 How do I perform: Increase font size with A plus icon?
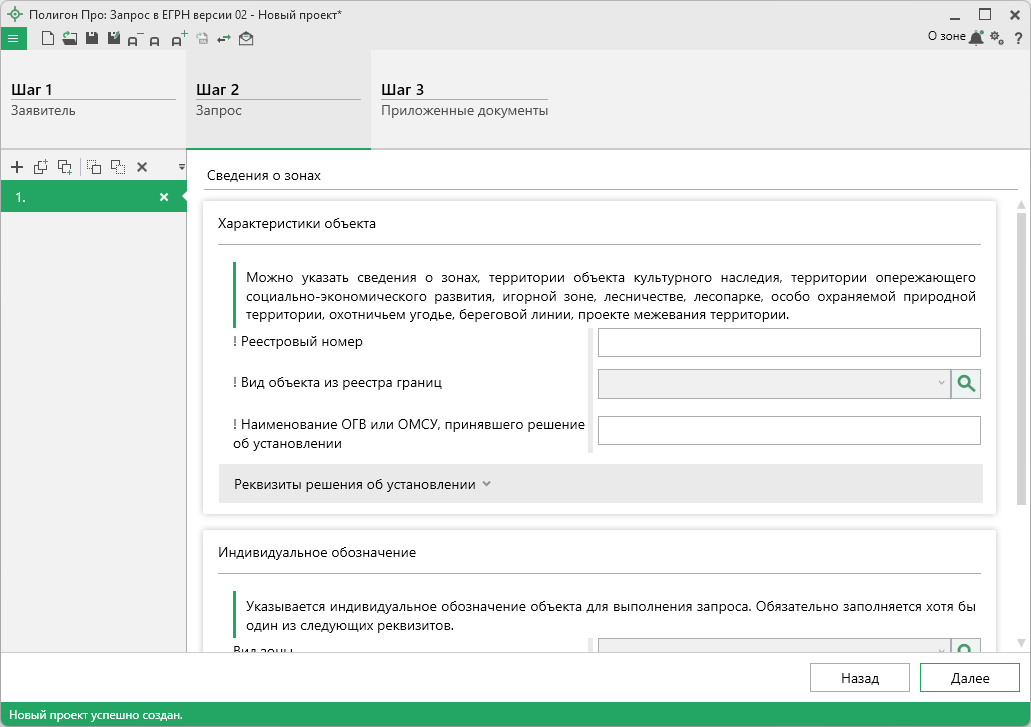pos(179,39)
